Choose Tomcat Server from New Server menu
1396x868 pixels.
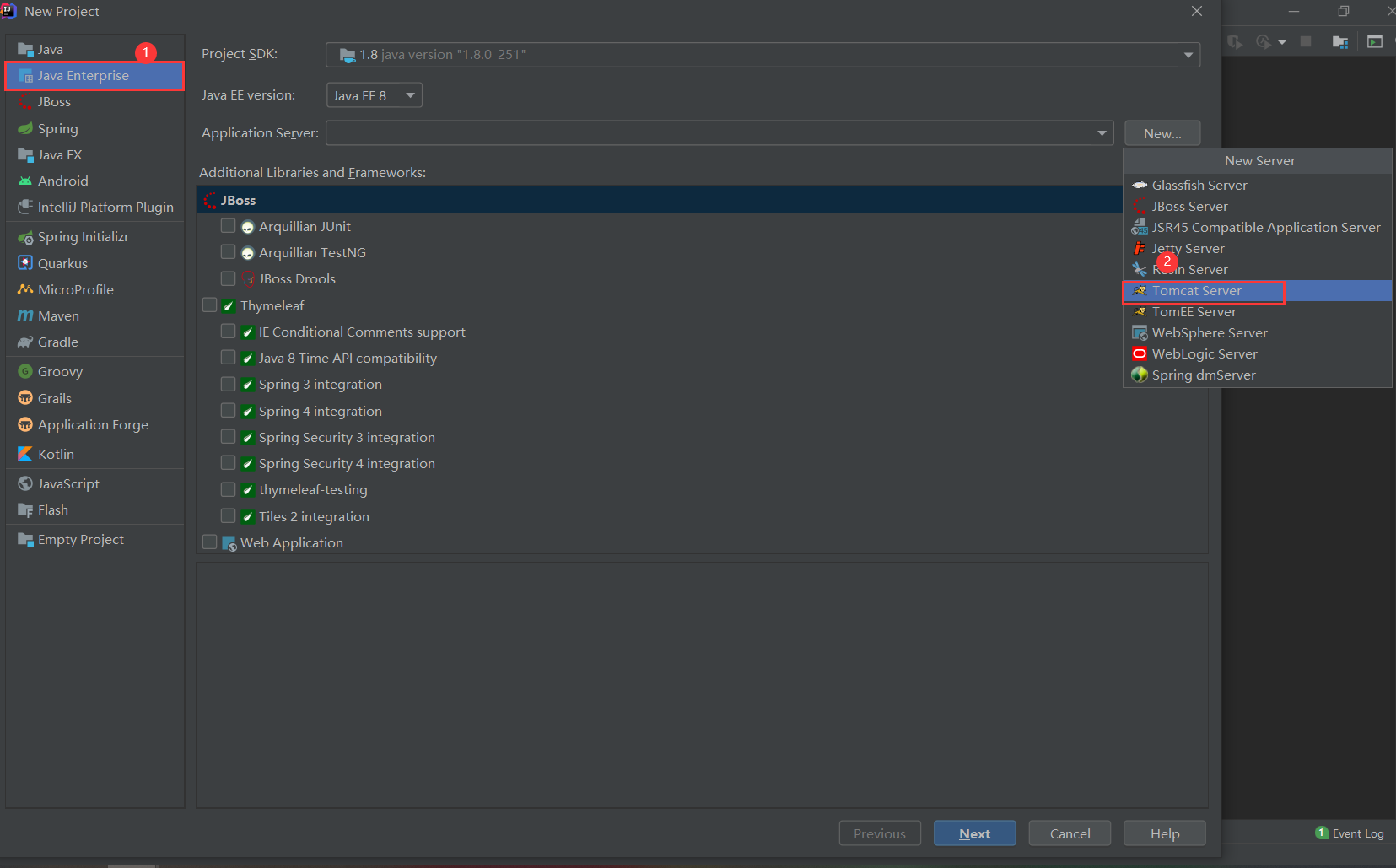(1257, 290)
